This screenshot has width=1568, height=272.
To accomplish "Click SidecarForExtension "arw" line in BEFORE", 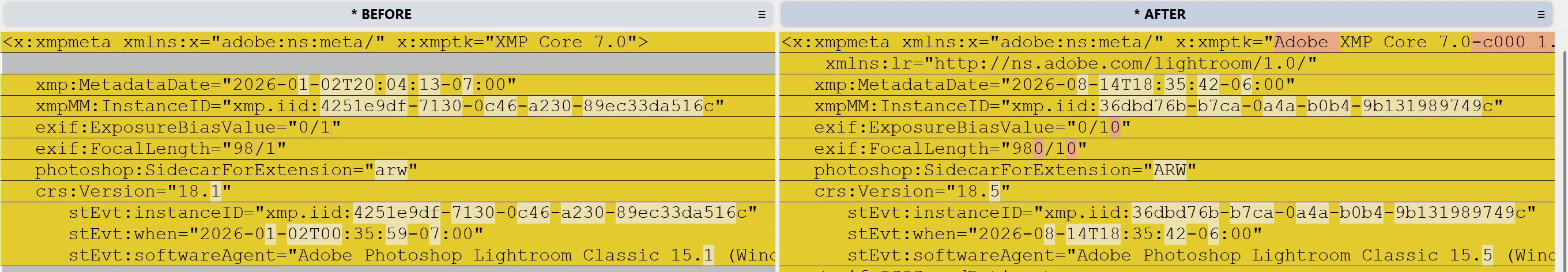I will (x=388, y=170).
